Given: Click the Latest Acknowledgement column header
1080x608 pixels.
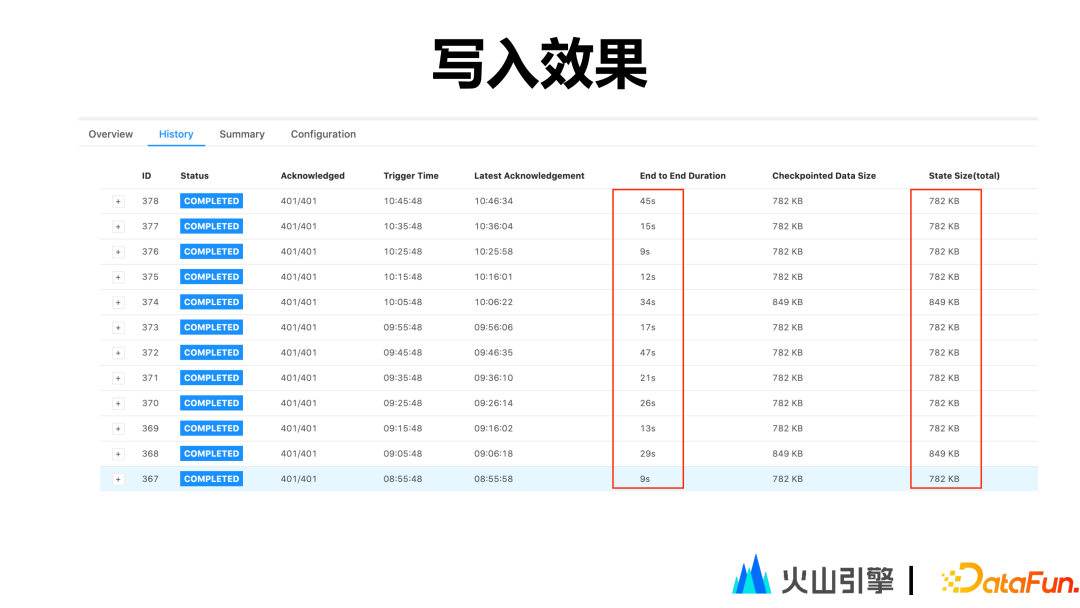Looking at the screenshot, I should click(x=529, y=176).
